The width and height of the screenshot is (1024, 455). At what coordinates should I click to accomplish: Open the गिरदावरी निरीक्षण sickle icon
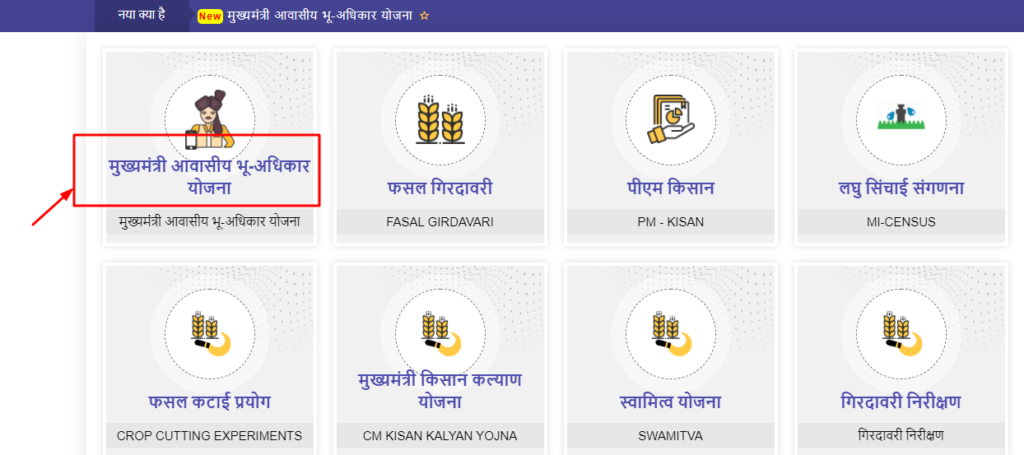point(901,334)
